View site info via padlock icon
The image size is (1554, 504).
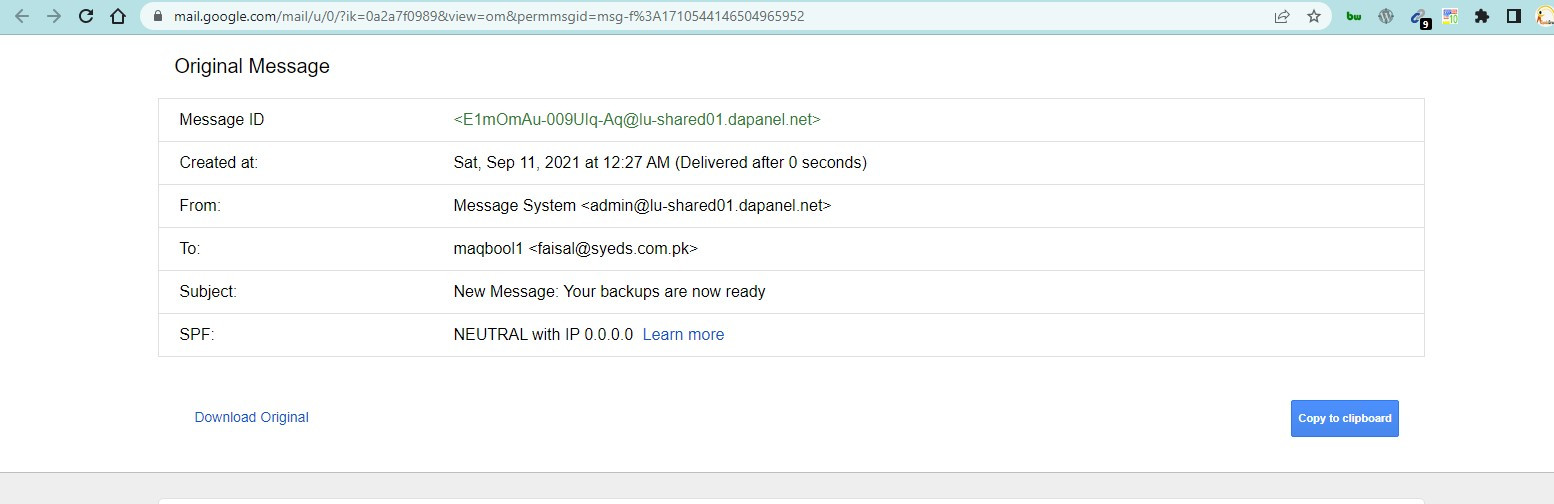(158, 17)
